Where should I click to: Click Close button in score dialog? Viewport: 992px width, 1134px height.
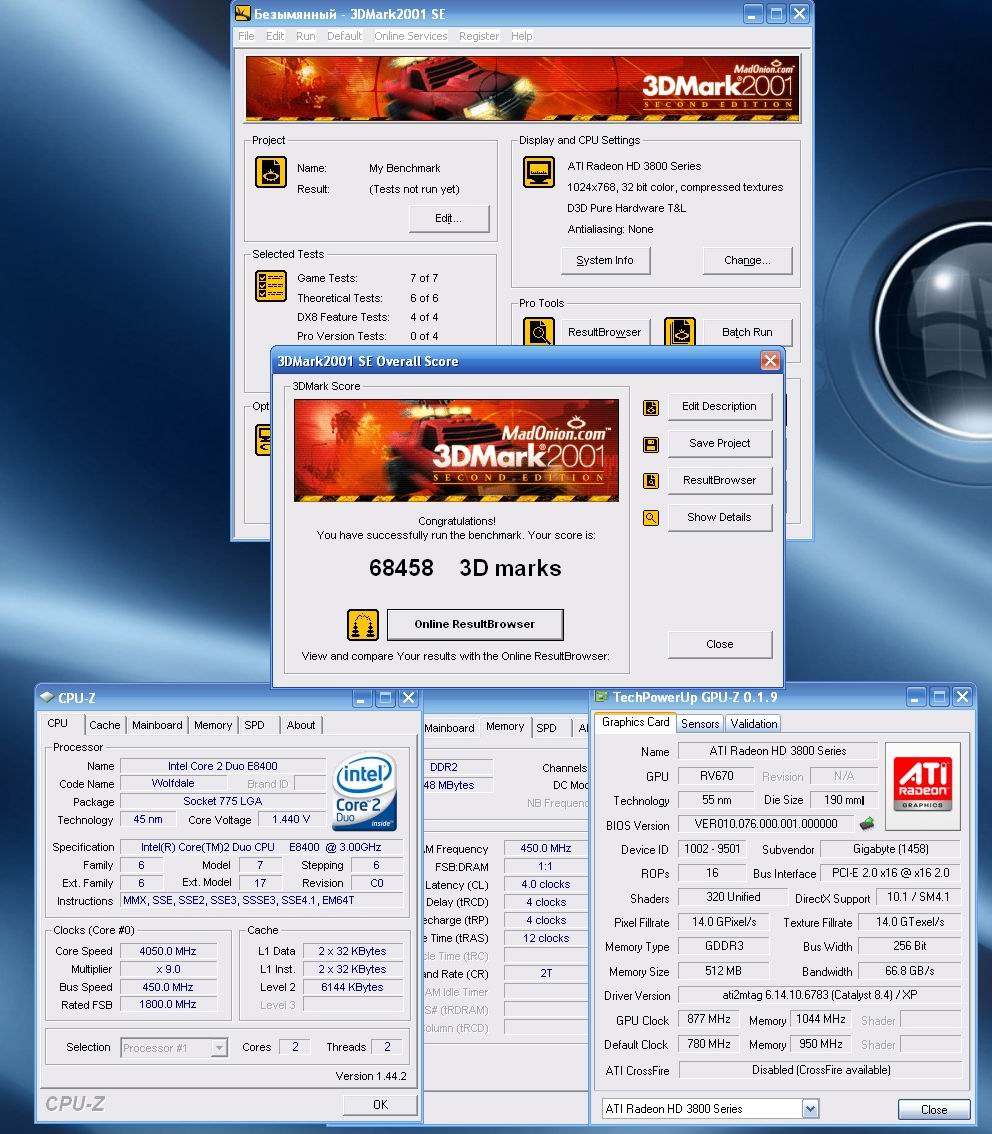click(719, 644)
